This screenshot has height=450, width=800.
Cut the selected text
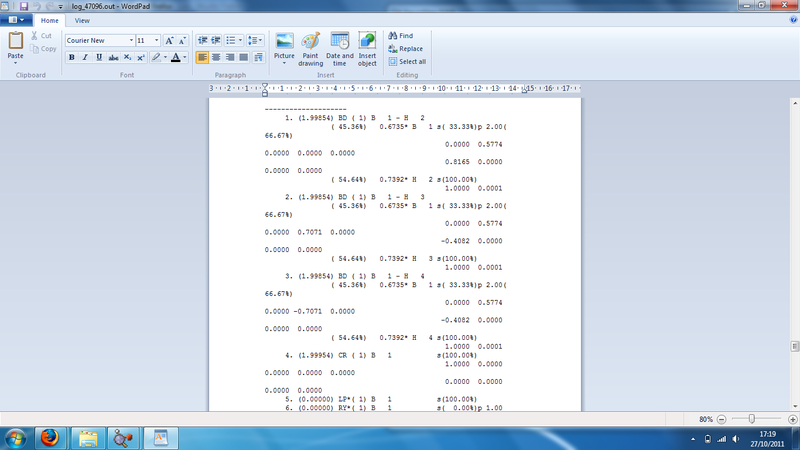click(41, 36)
